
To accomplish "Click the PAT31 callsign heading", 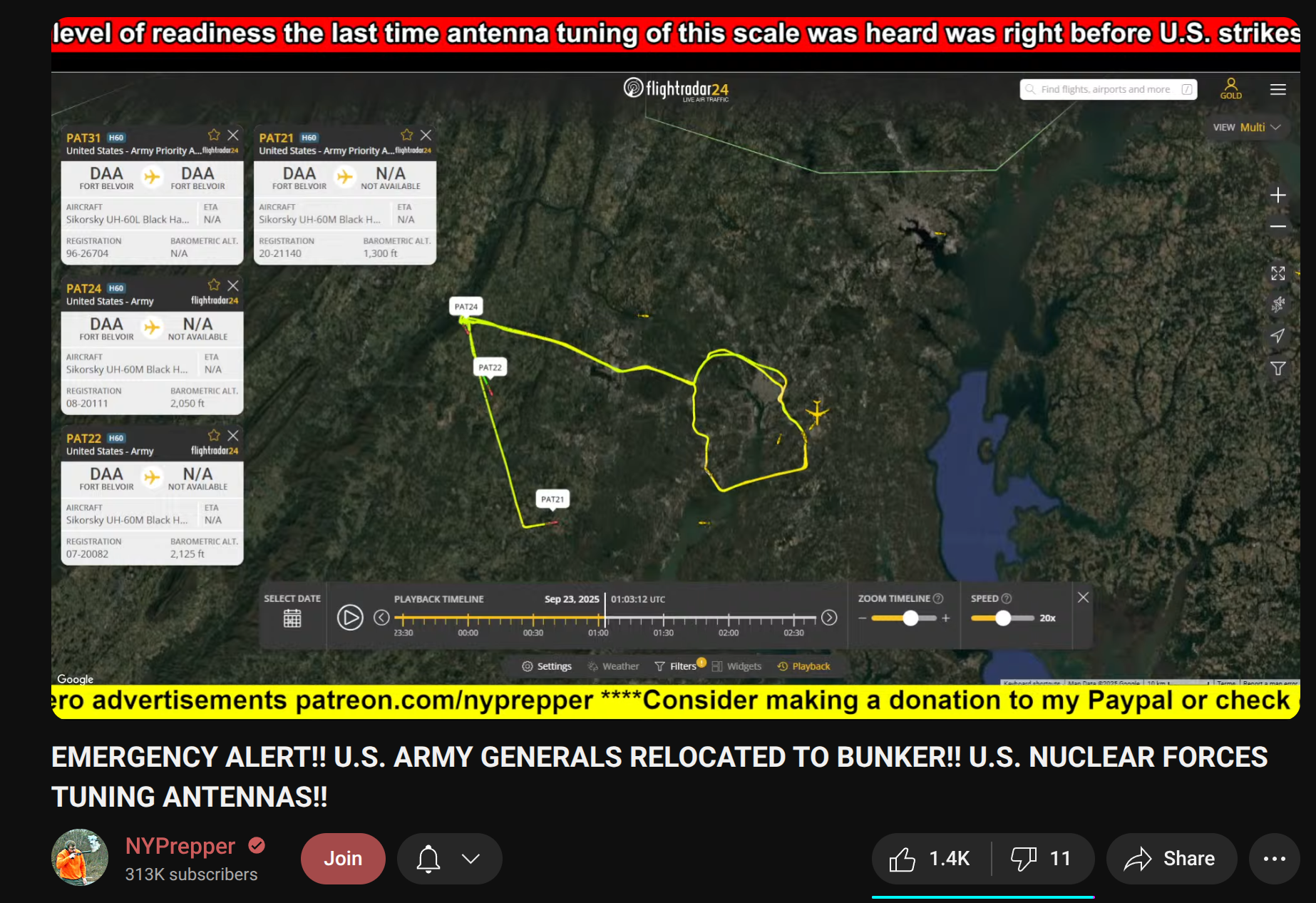I will (x=83, y=138).
